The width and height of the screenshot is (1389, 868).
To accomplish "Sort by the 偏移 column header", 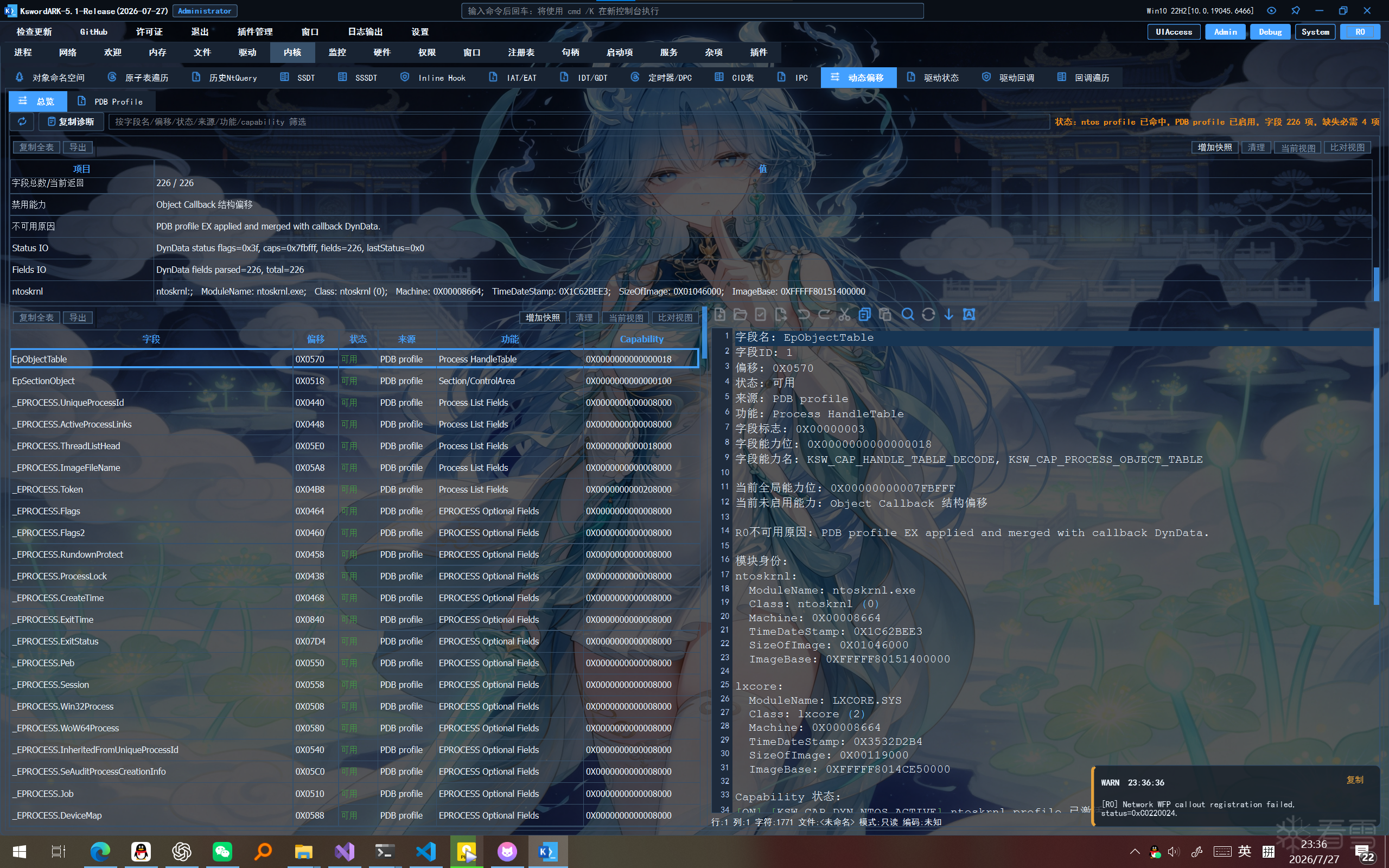I will click(315, 339).
